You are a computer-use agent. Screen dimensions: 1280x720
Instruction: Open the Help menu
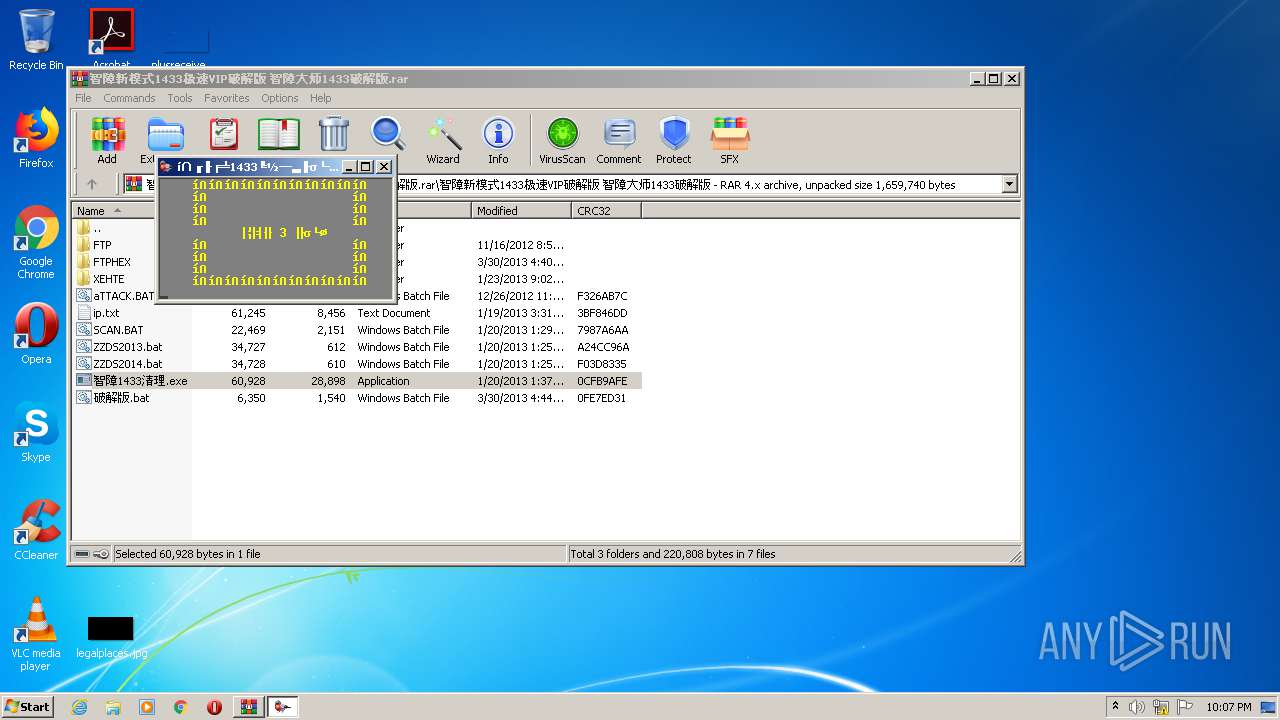pos(320,98)
